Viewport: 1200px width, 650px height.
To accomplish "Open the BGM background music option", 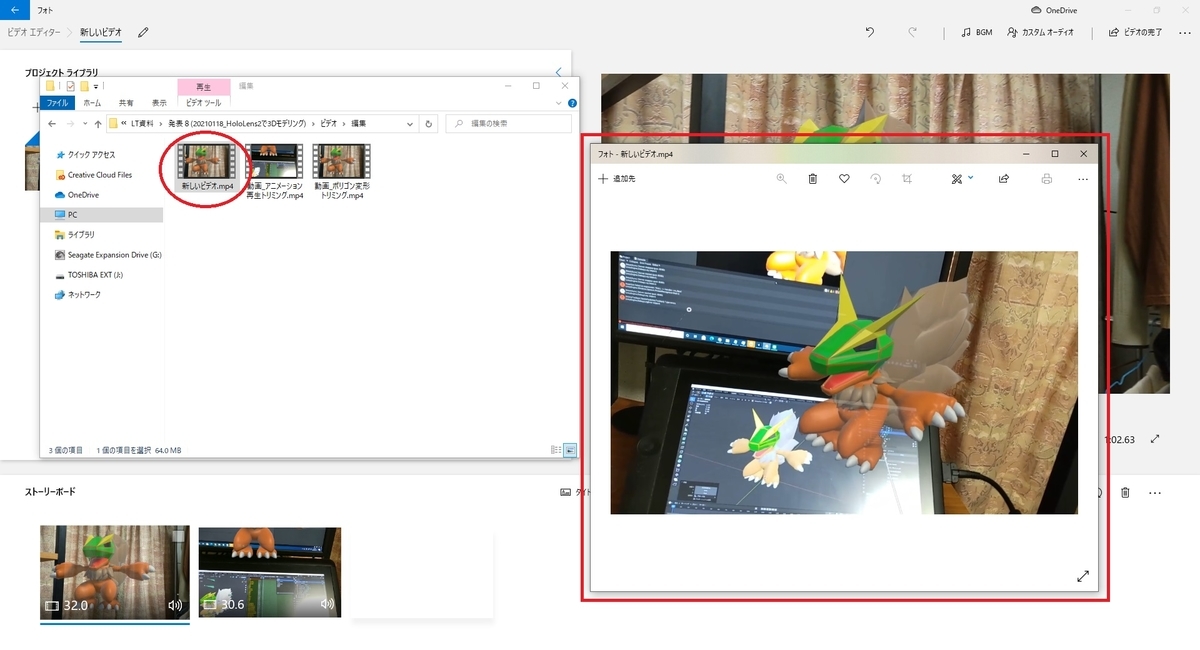I will click(977, 32).
